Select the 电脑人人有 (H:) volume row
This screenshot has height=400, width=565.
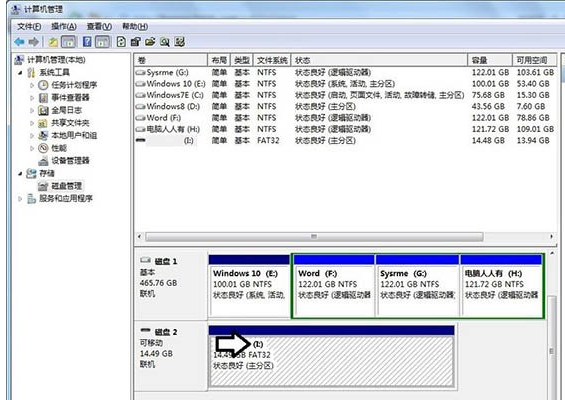(345, 129)
